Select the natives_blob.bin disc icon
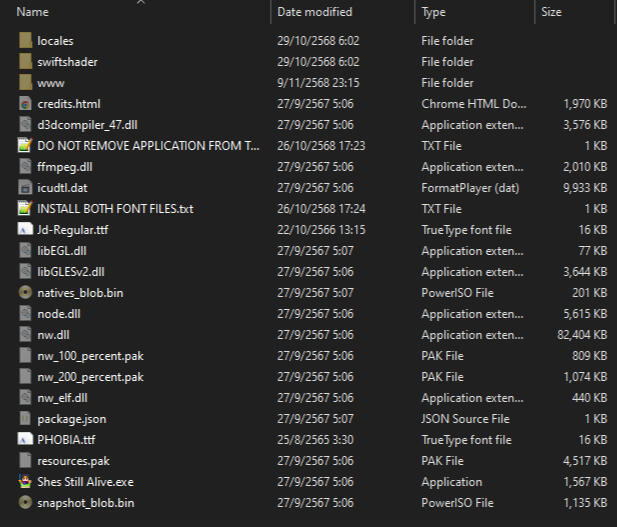The height and width of the screenshot is (527, 617). (x=25, y=293)
